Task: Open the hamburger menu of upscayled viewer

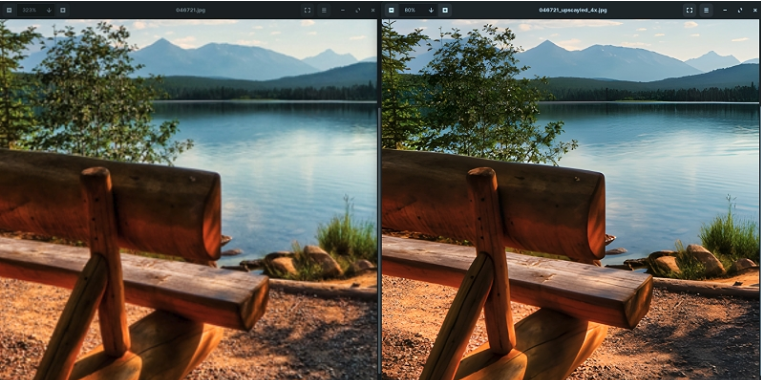Action: coord(706,10)
